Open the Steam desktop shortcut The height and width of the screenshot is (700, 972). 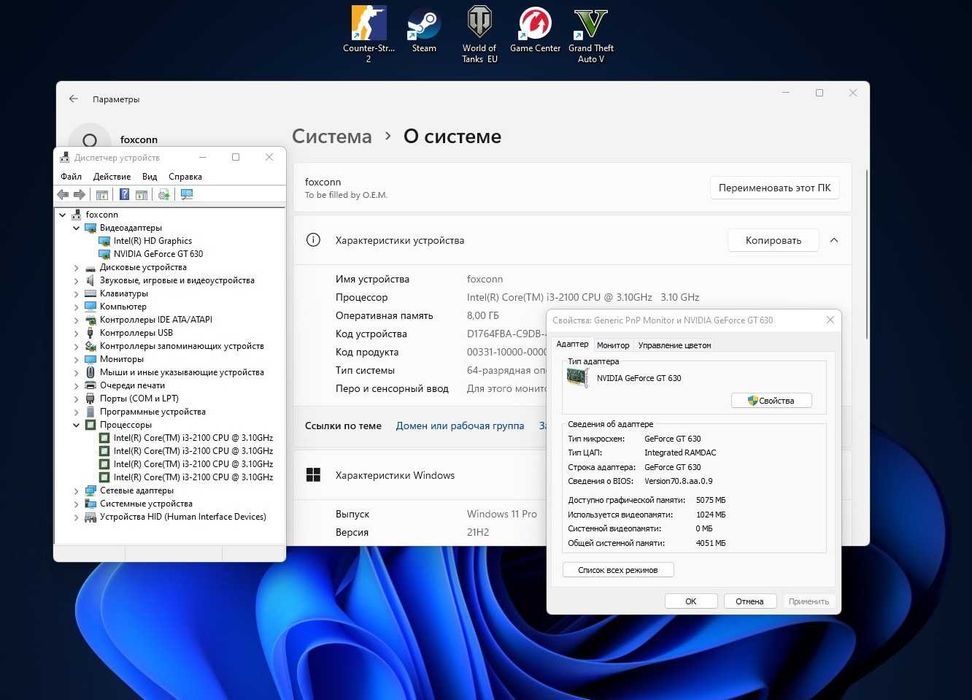[424, 30]
